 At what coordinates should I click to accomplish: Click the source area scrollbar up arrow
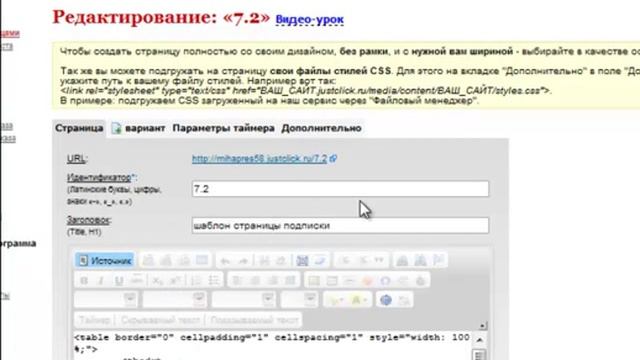pos(480,340)
